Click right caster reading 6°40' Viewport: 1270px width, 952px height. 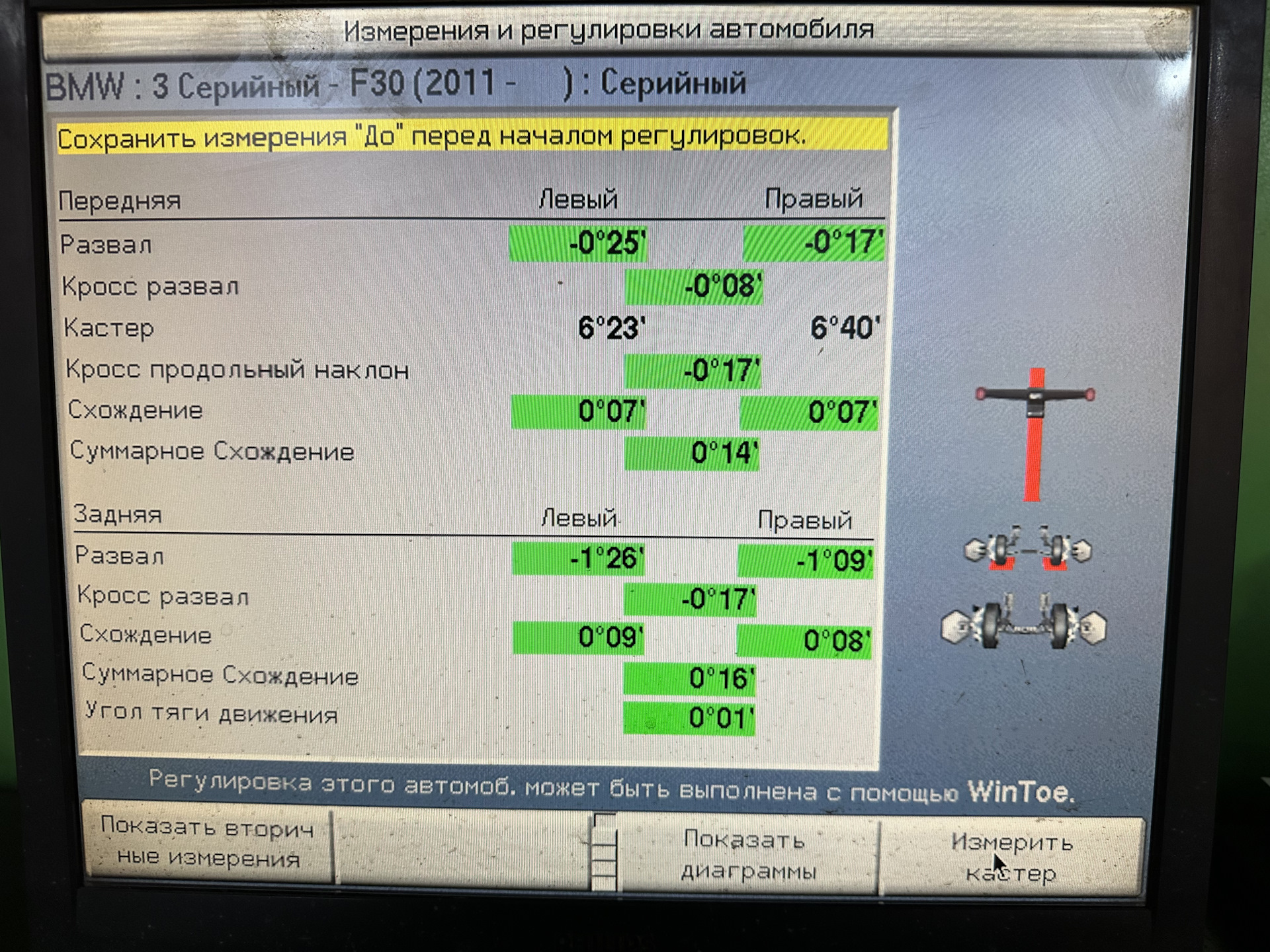tap(845, 328)
